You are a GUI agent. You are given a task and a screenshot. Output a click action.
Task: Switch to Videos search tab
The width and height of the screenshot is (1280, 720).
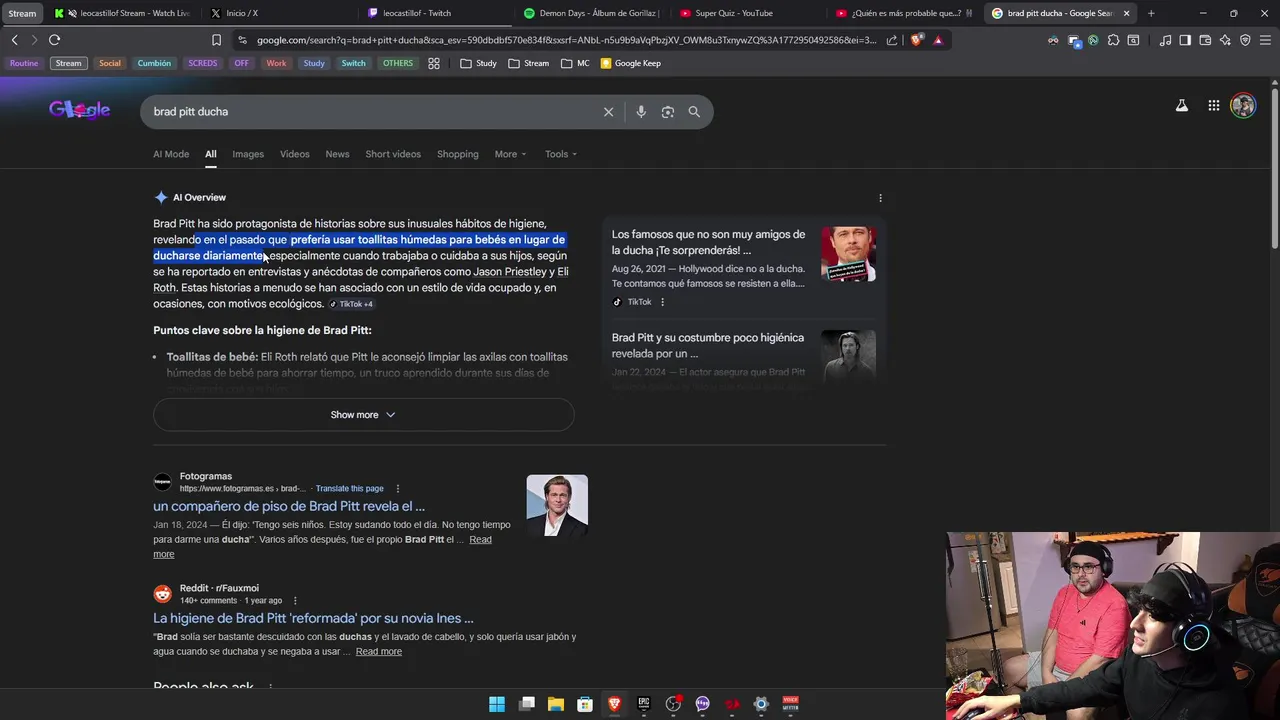295,154
